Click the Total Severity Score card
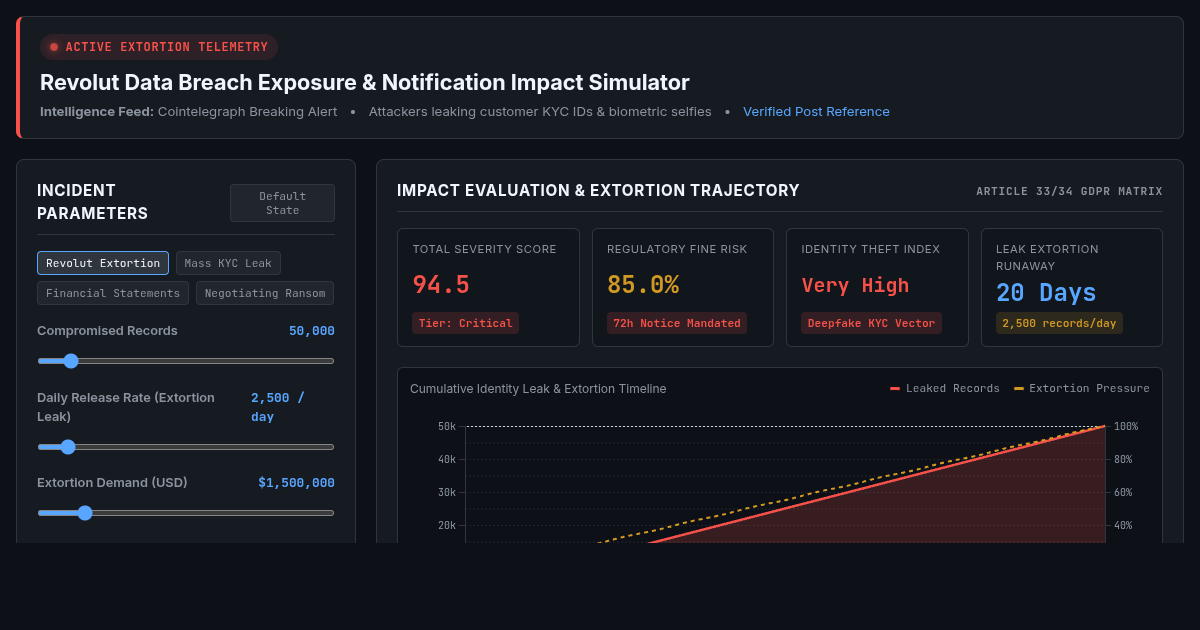Image resolution: width=1200 pixels, height=630 pixels. click(x=488, y=288)
